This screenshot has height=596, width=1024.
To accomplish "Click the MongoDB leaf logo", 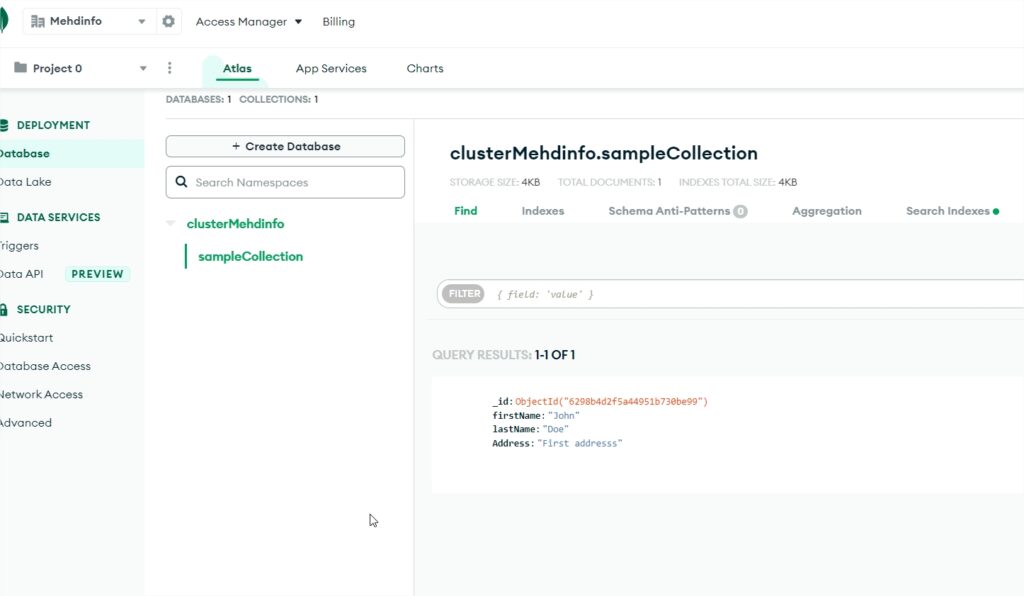I will tap(3, 20).
